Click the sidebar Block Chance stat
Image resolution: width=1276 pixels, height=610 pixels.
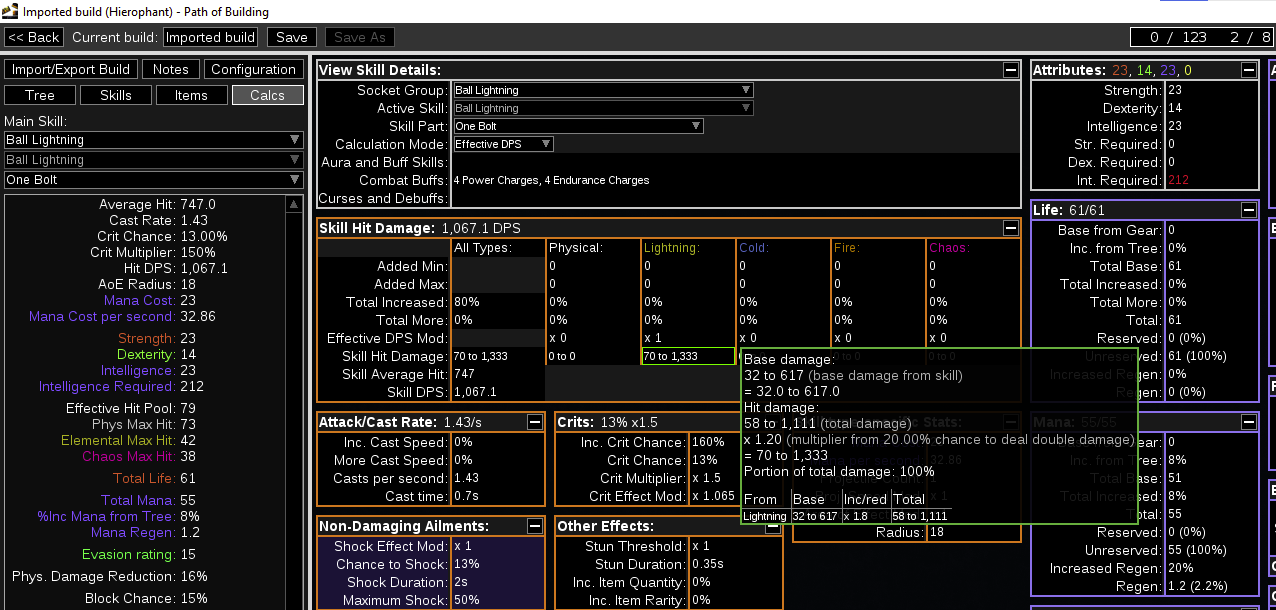click(x=146, y=598)
